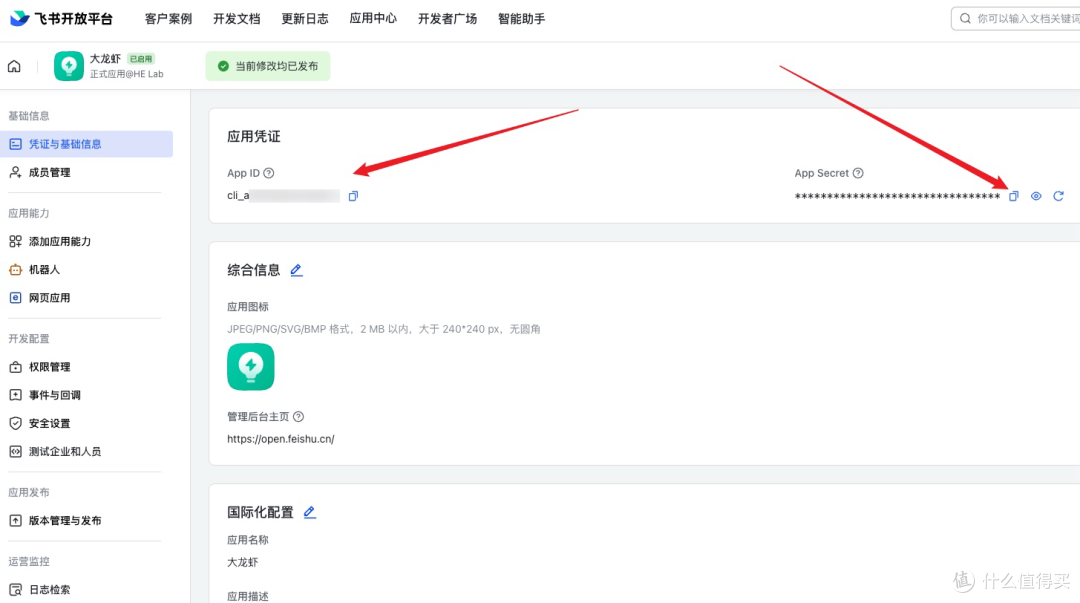Image resolution: width=1080 pixels, height=603 pixels.
Task: Click the search magnifier icon
Action: pyautogui.click(x=965, y=19)
